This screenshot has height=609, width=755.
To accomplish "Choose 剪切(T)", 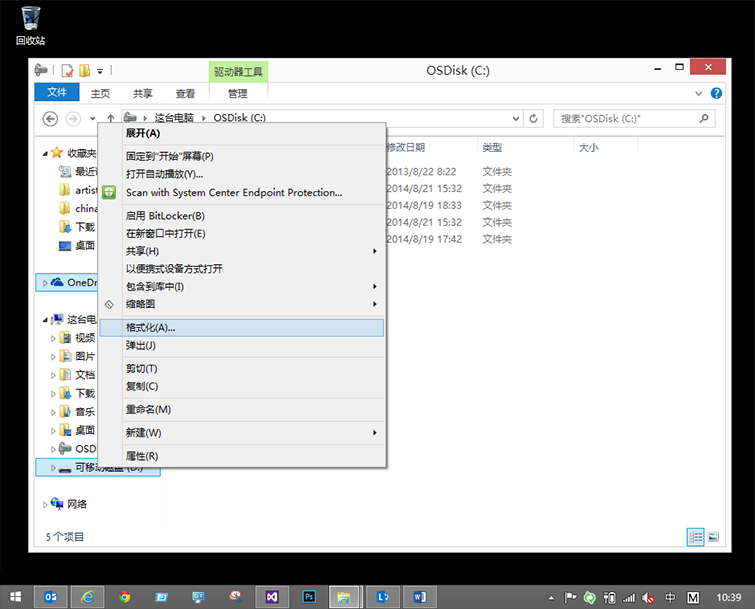I will 241,369.
